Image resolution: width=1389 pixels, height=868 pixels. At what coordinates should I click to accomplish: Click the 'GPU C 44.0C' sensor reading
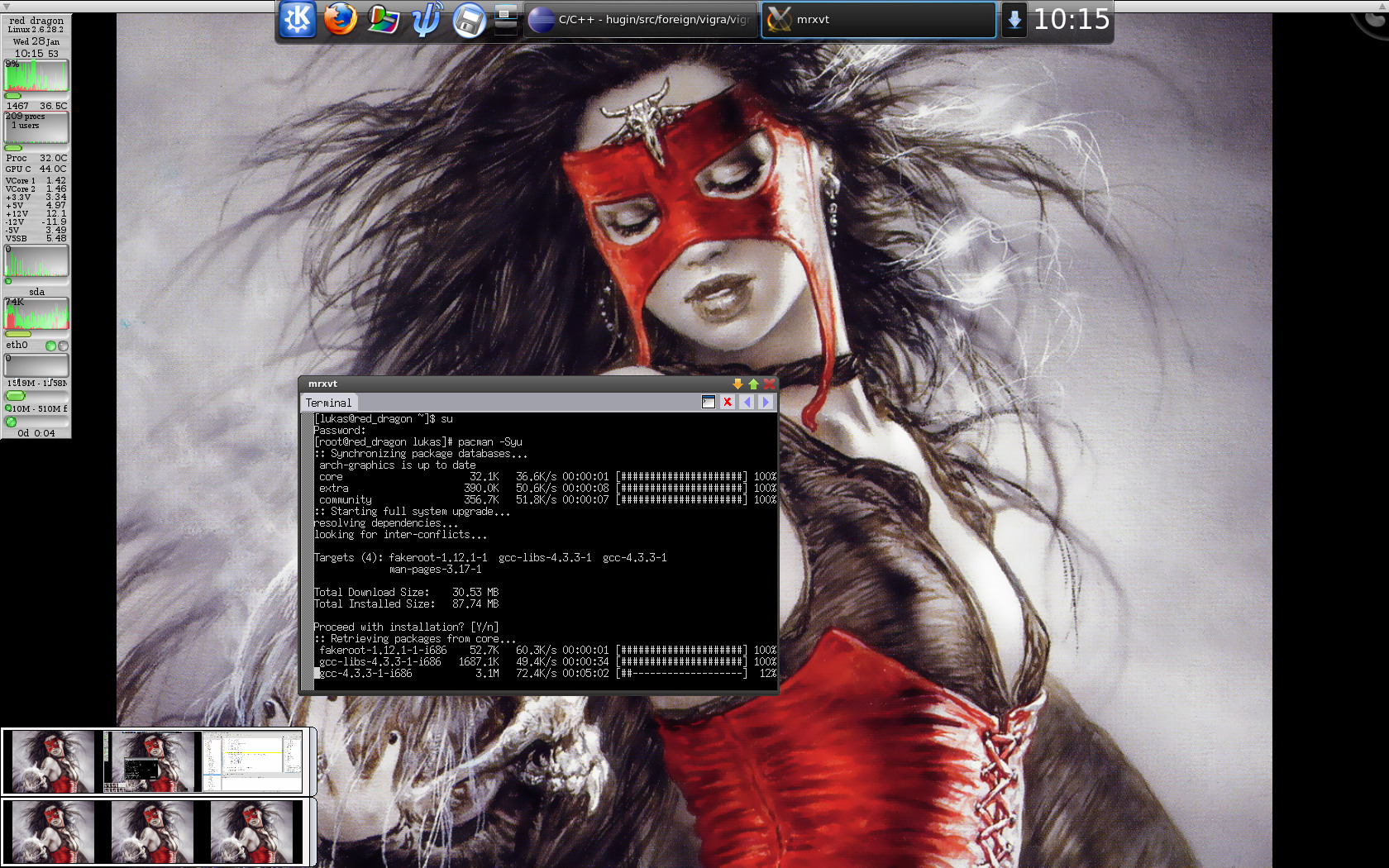(x=36, y=169)
